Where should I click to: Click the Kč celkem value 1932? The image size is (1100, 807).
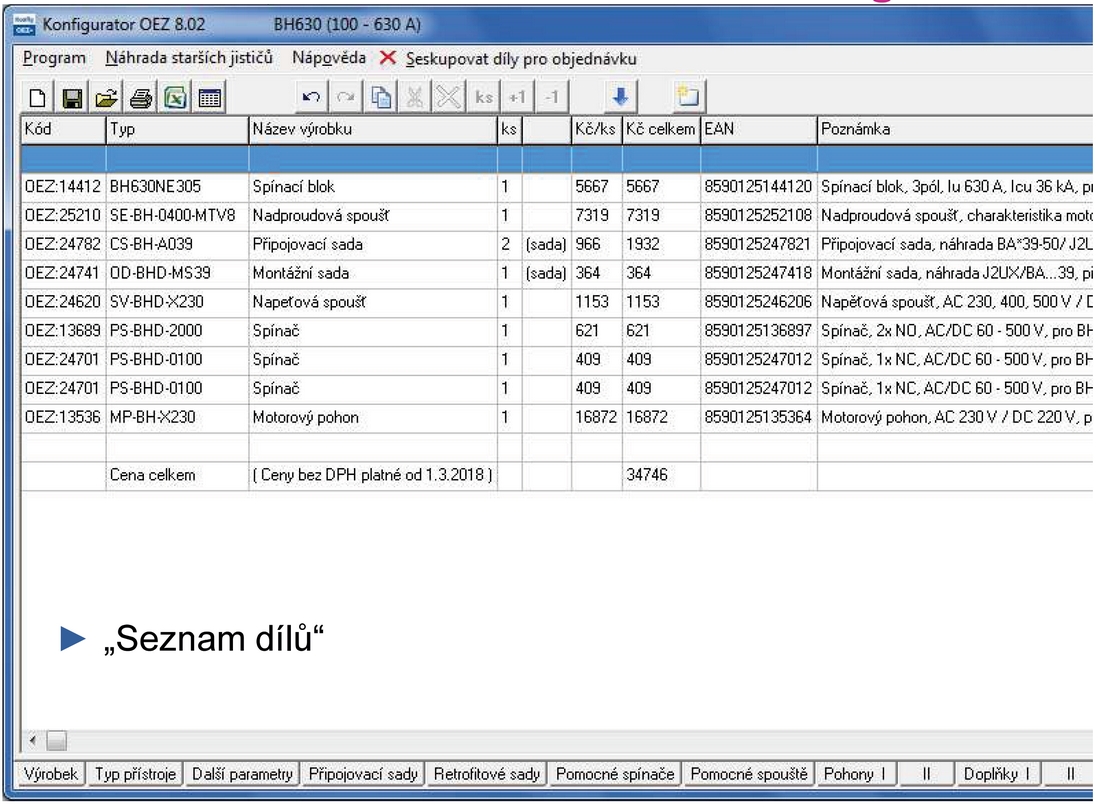(x=662, y=244)
